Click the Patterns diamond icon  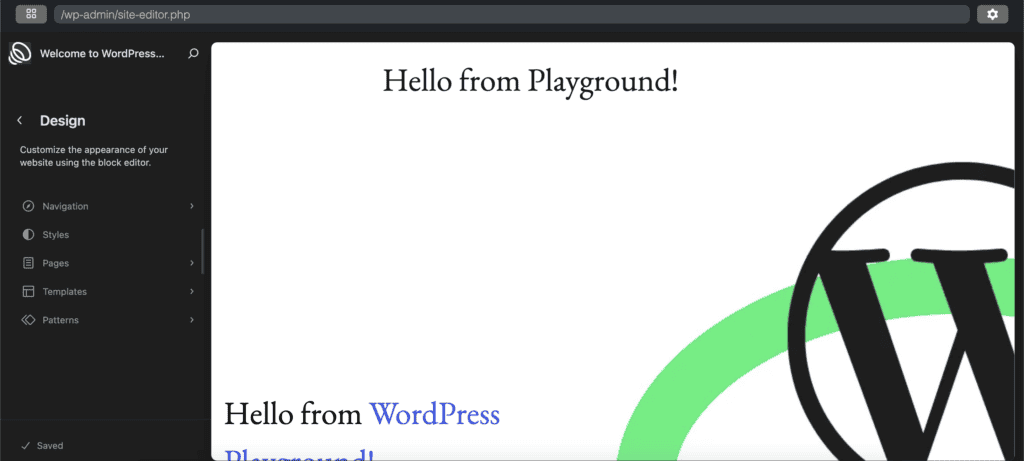tap(28, 320)
